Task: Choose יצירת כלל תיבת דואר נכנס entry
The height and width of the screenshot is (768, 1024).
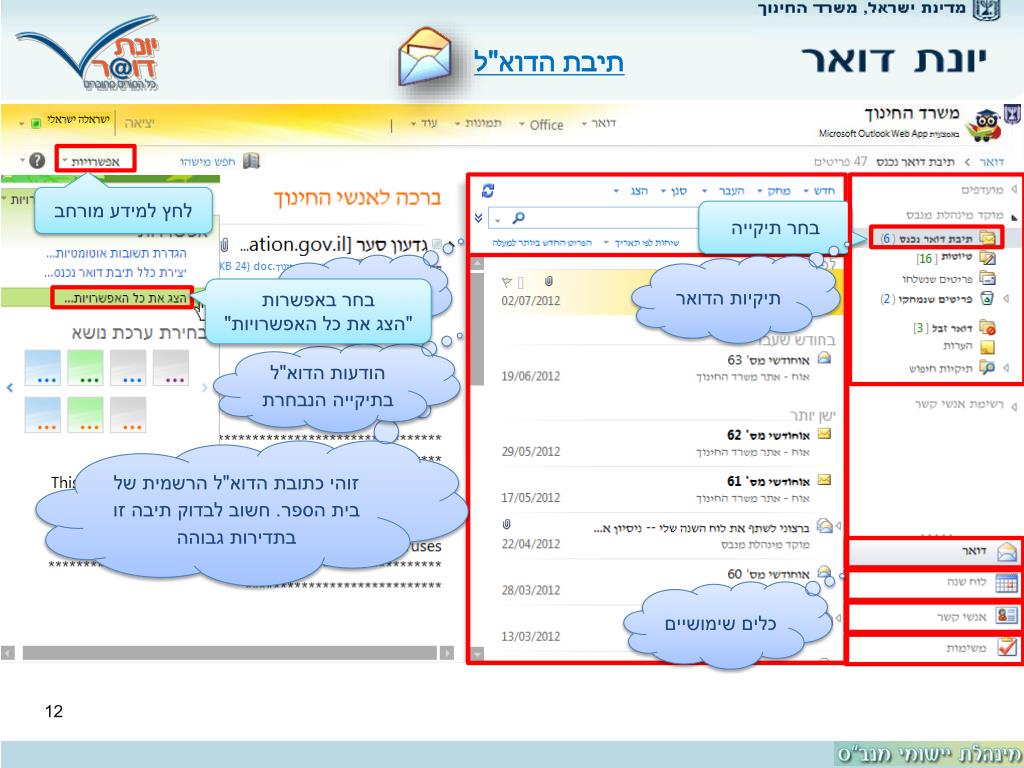Action: (115, 272)
